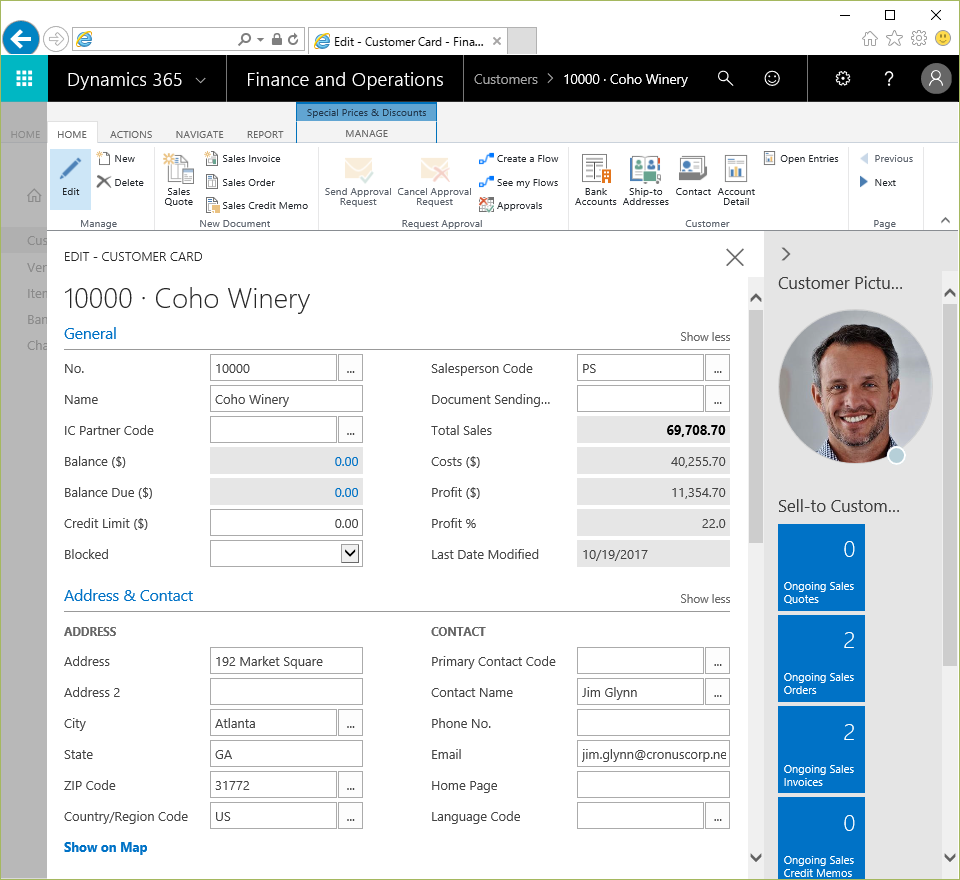Select the Edit - Customer Card browser tab
The image size is (960, 880).
click(x=408, y=41)
